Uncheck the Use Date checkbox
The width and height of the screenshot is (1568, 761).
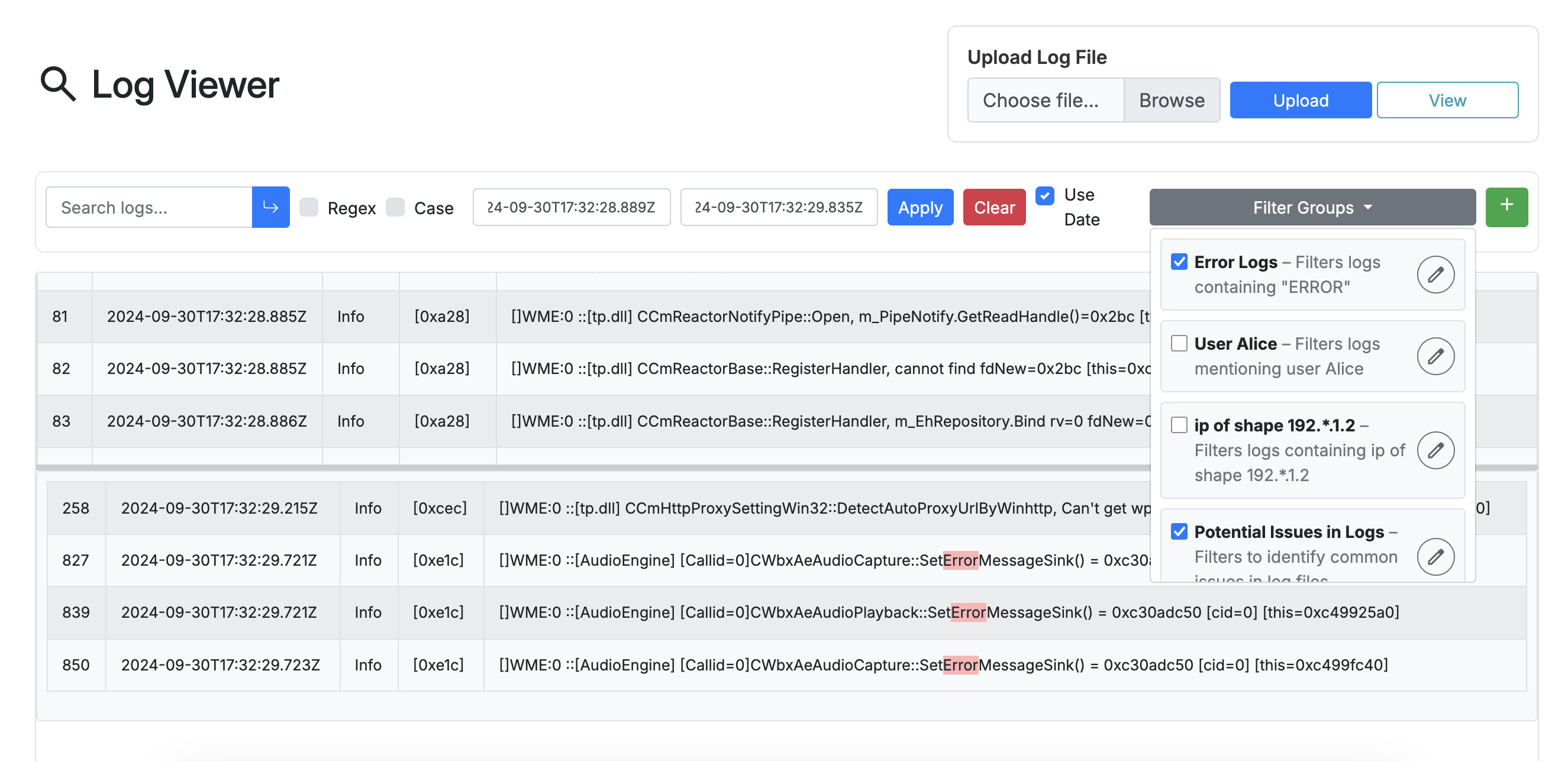pyautogui.click(x=1044, y=195)
